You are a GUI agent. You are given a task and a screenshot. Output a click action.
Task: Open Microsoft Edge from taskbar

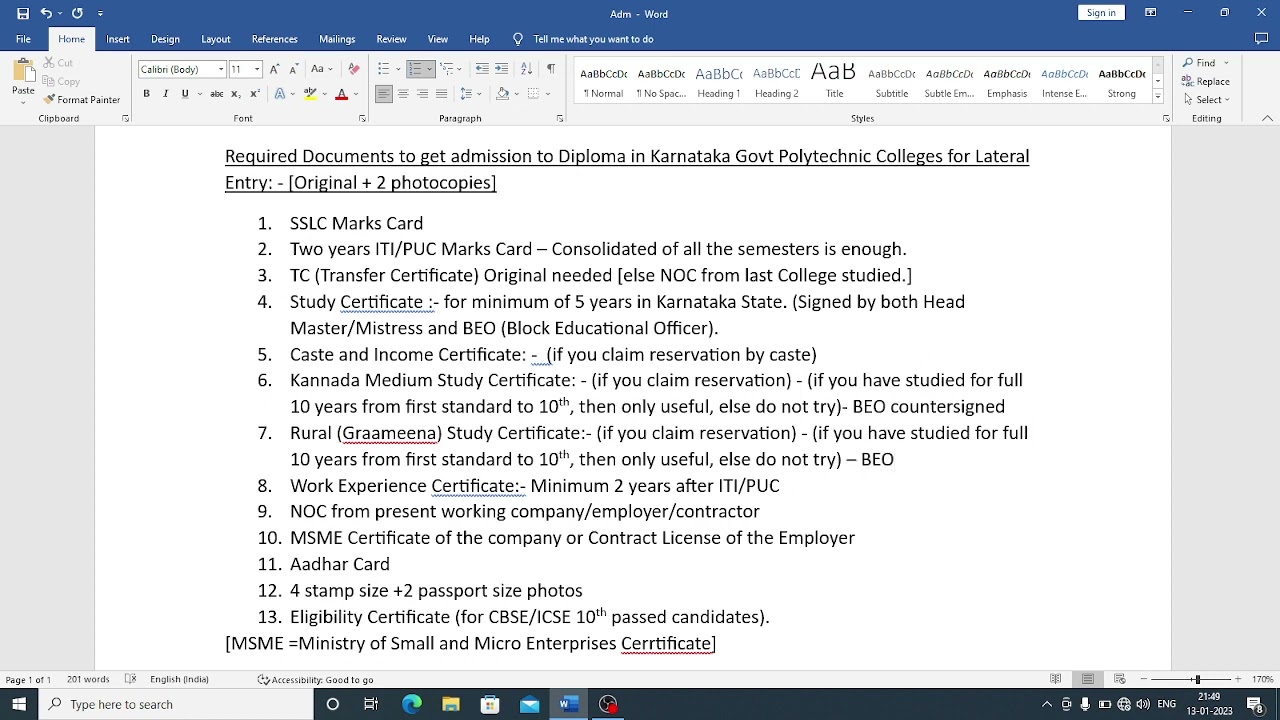(x=411, y=704)
